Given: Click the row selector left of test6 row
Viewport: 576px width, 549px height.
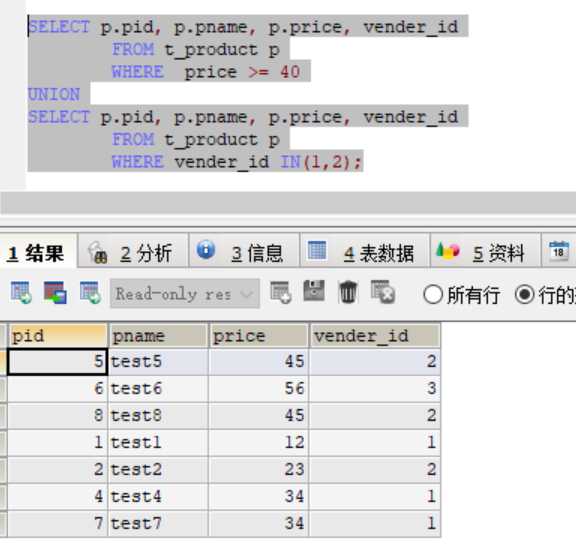Looking at the screenshot, I should tap(3, 389).
